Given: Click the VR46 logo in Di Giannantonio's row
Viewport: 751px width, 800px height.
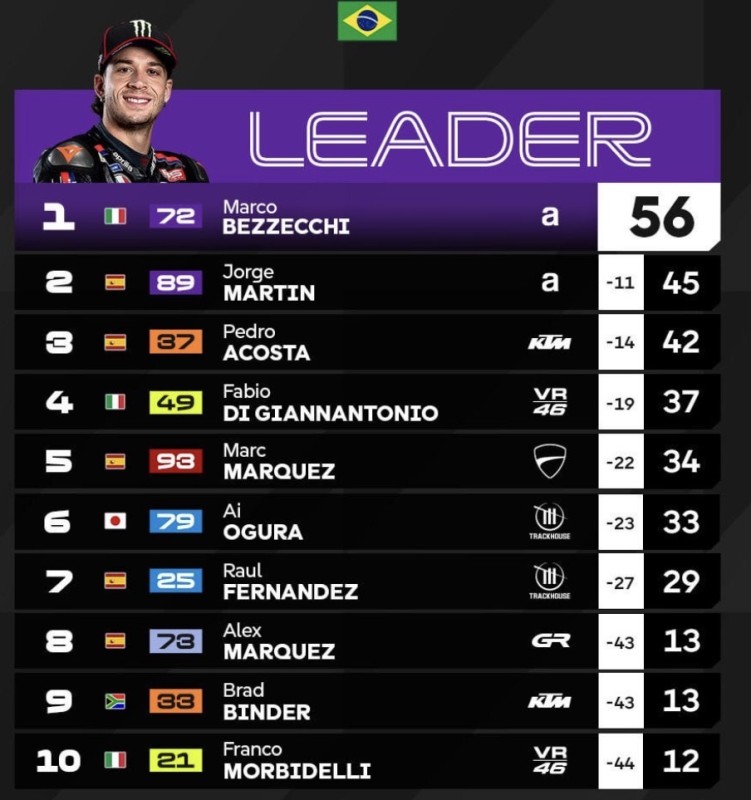Looking at the screenshot, I should tap(549, 402).
